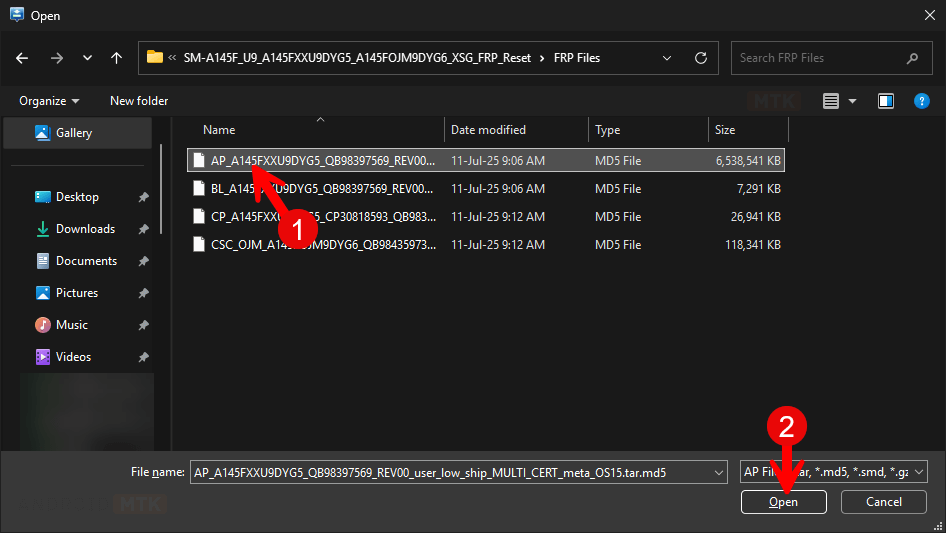The height and width of the screenshot is (533, 946).
Task: Click the Search FRP Files box
Action: [820, 58]
